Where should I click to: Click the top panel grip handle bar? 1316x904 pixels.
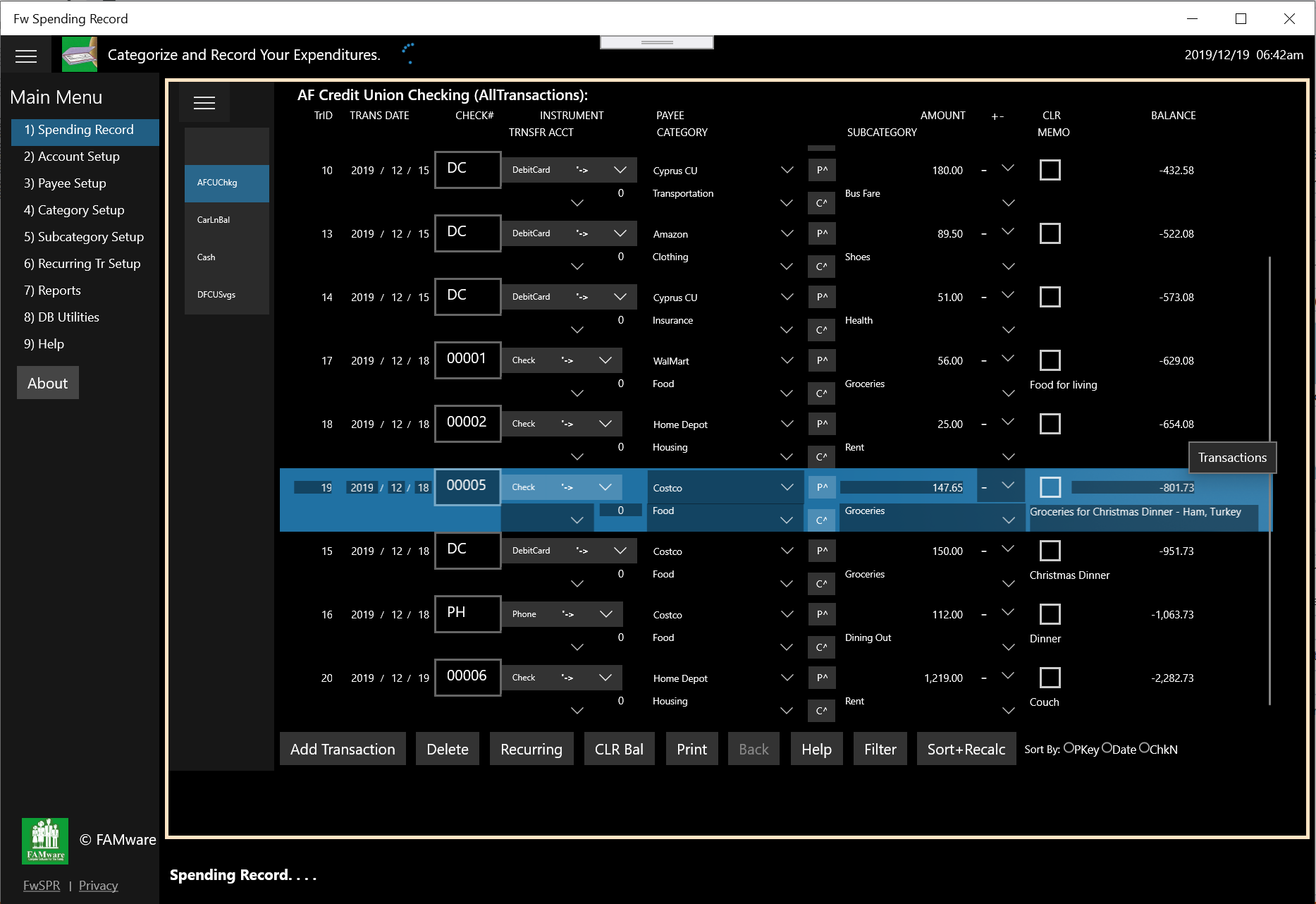coord(657,42)
